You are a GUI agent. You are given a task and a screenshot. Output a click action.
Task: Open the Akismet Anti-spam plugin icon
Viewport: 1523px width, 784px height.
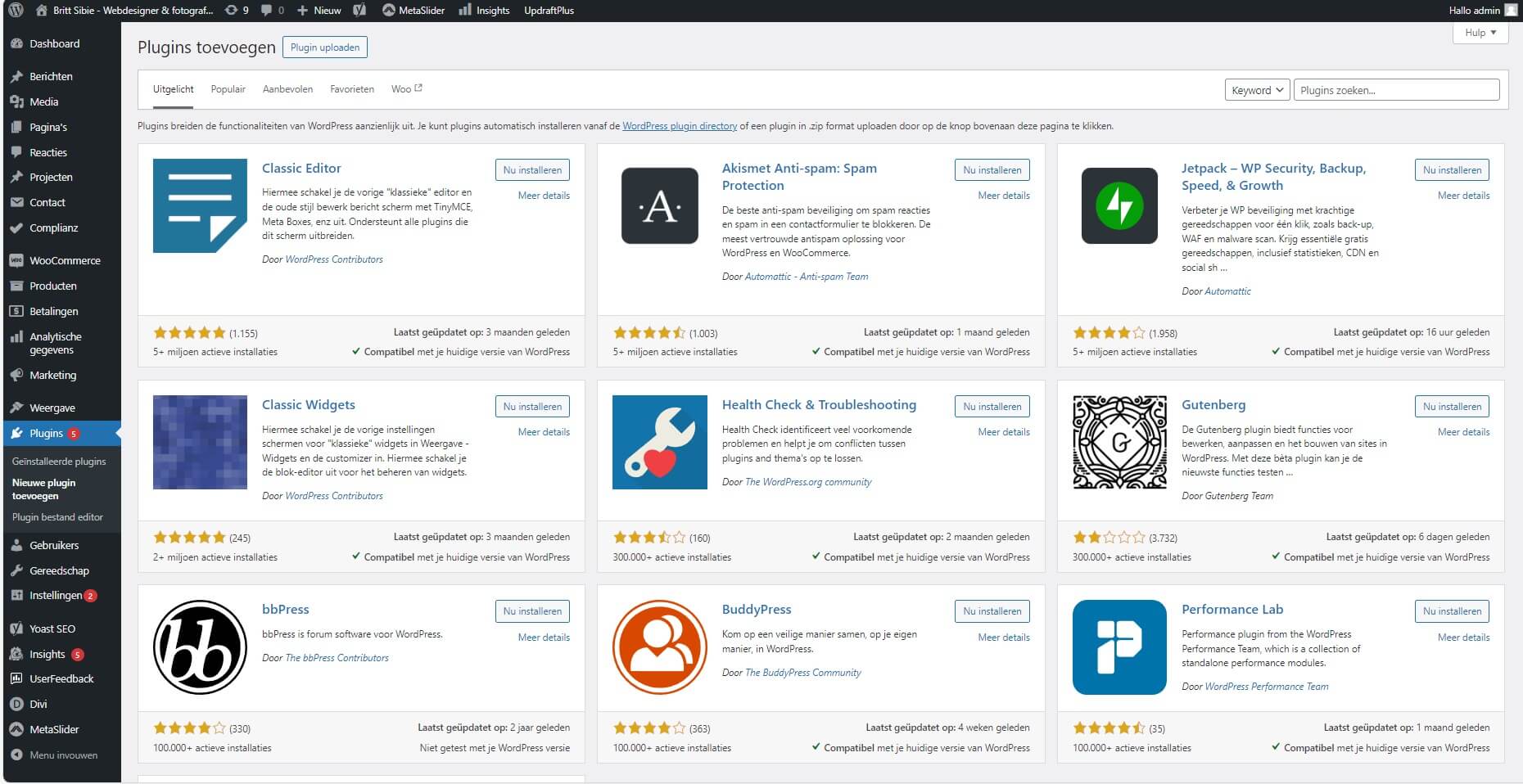[659, 205]
